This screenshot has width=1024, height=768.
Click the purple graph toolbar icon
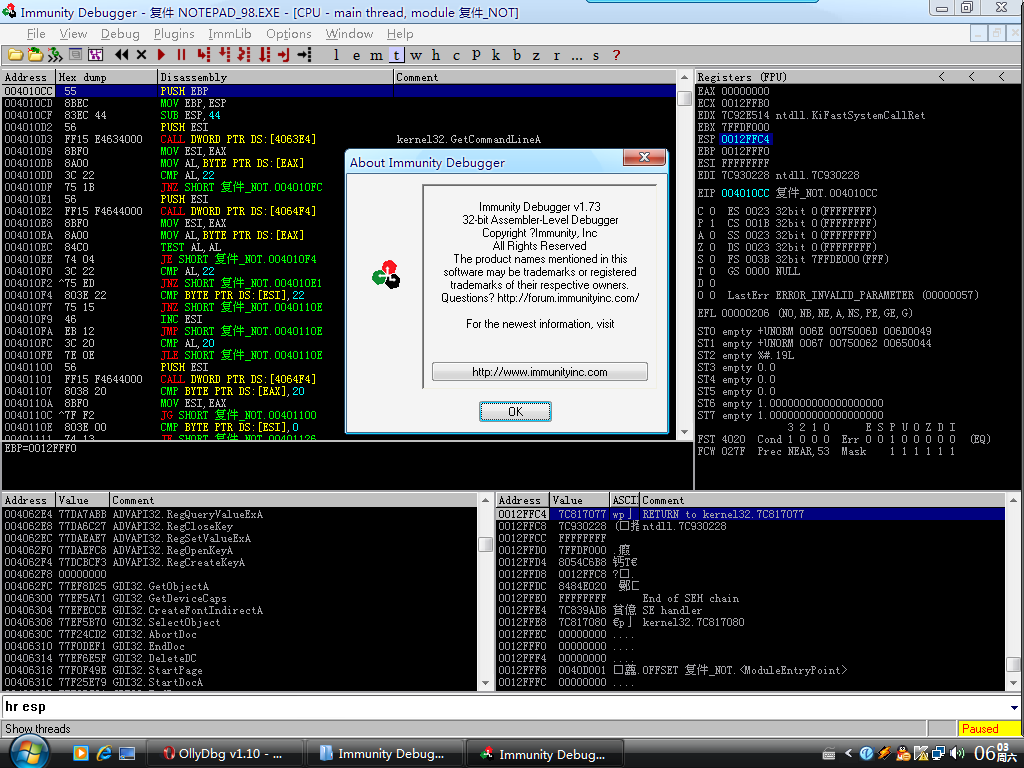95,56
